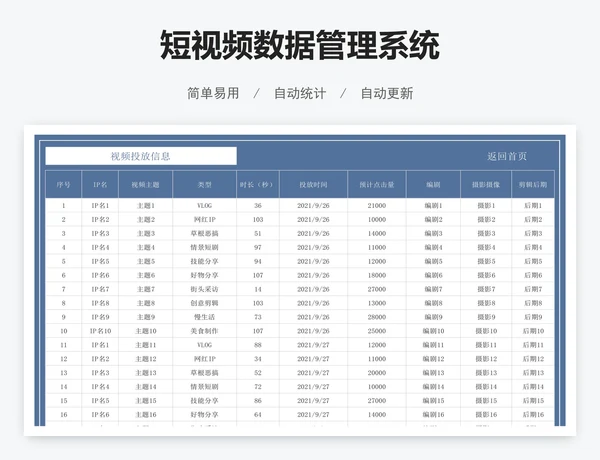Click the 21000 click-count cell
This screenshot has height=460, width=600.
click(x=377, y=206)
